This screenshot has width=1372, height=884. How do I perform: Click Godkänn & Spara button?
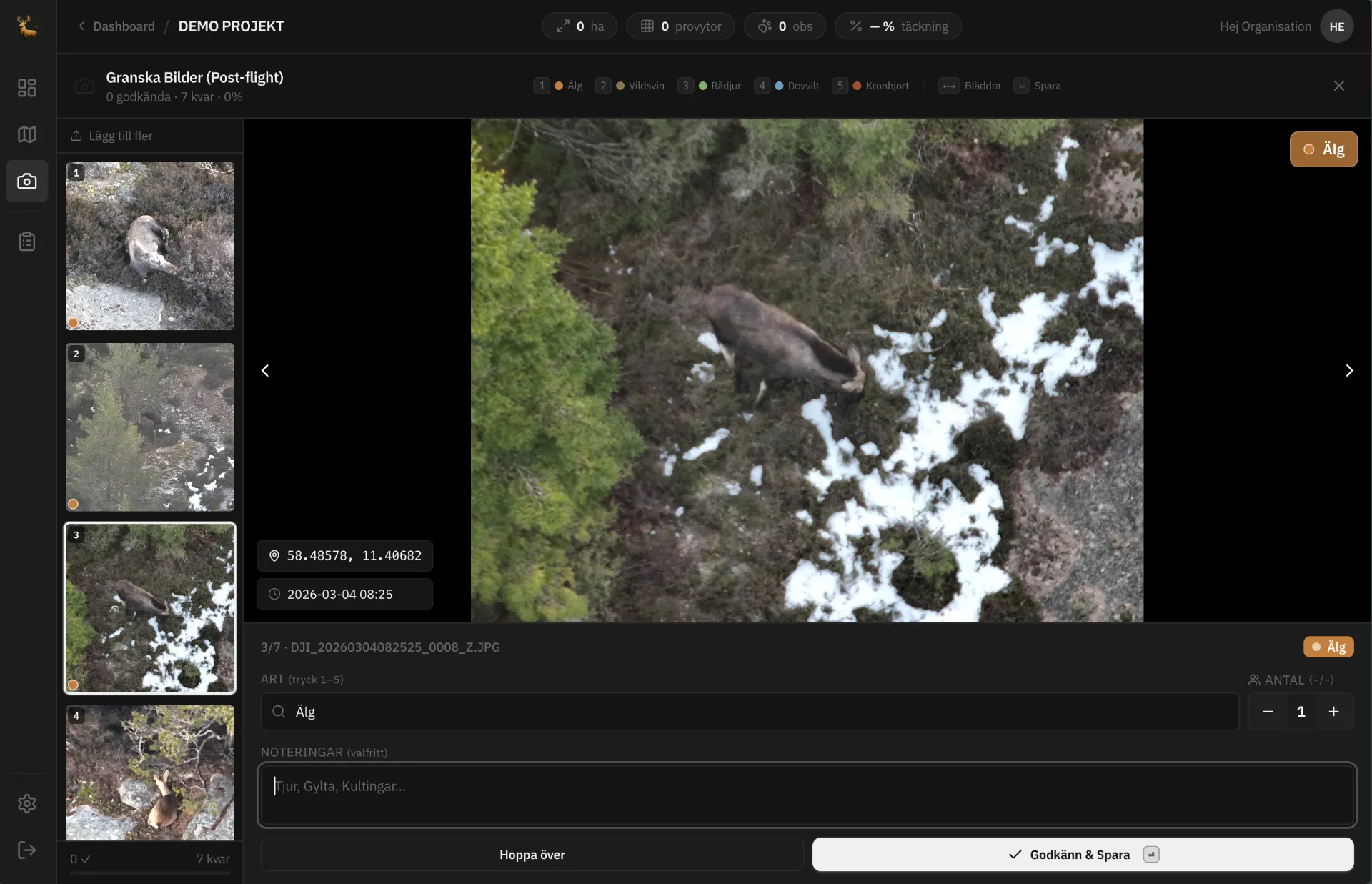click(1083, 855)
